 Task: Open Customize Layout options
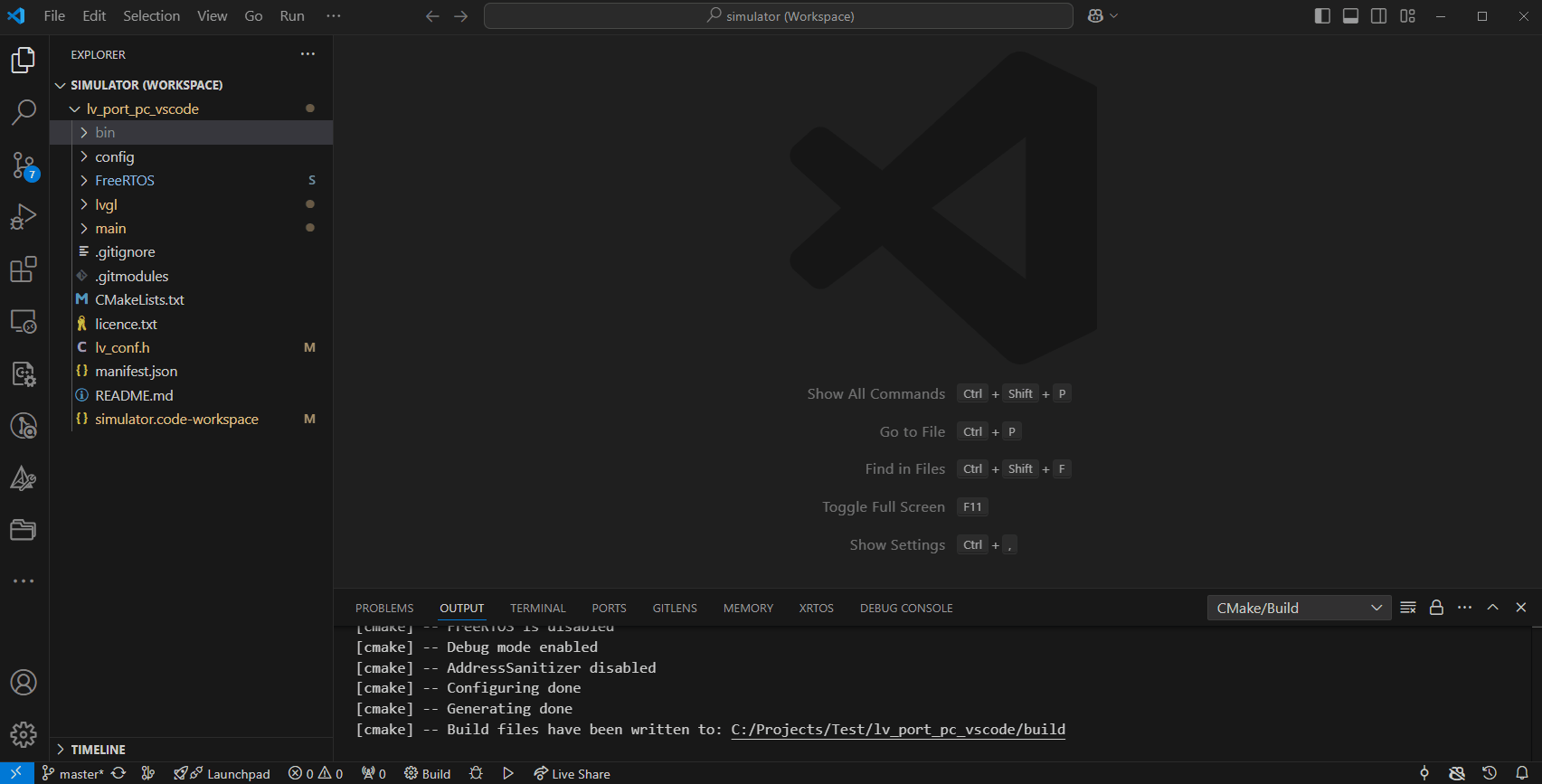pyautogui.click(x=1408, y=16)
